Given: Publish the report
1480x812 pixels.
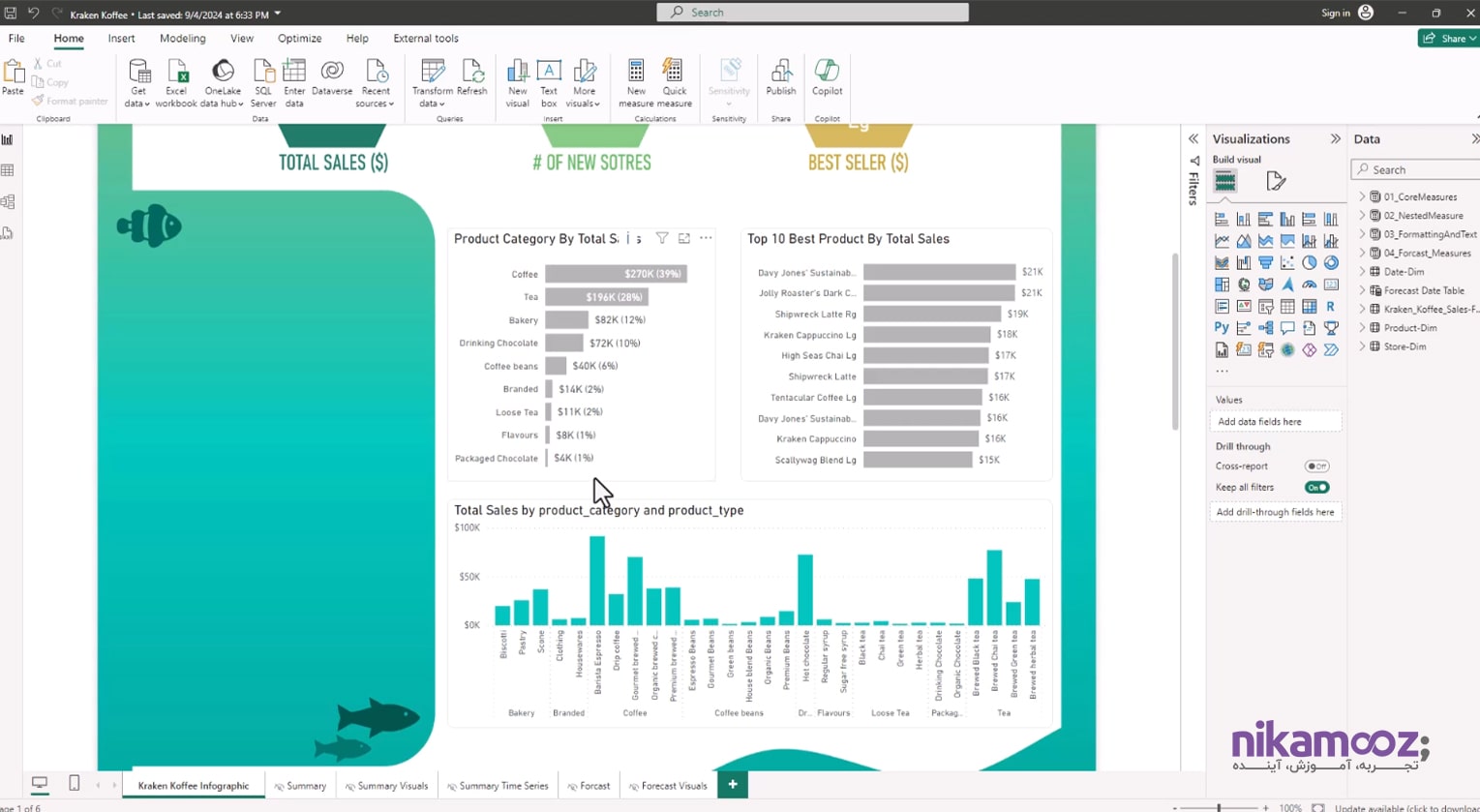Looking at the screenshot, I should coord(781,78).
